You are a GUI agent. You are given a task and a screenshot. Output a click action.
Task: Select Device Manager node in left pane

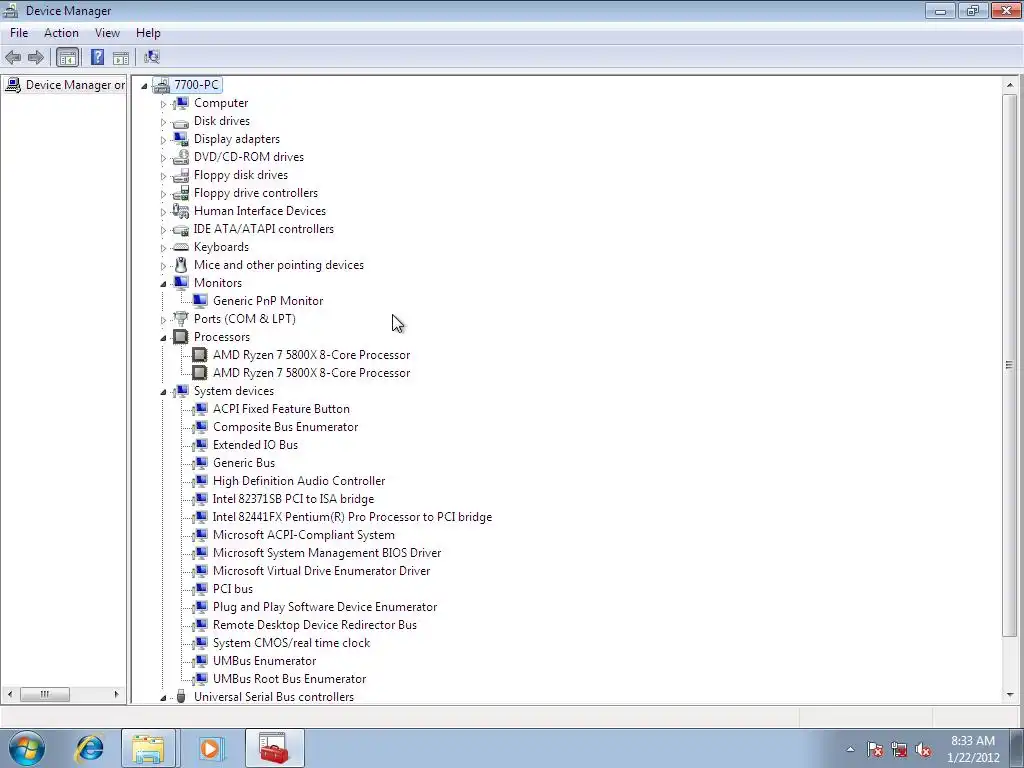click(75, 85)
